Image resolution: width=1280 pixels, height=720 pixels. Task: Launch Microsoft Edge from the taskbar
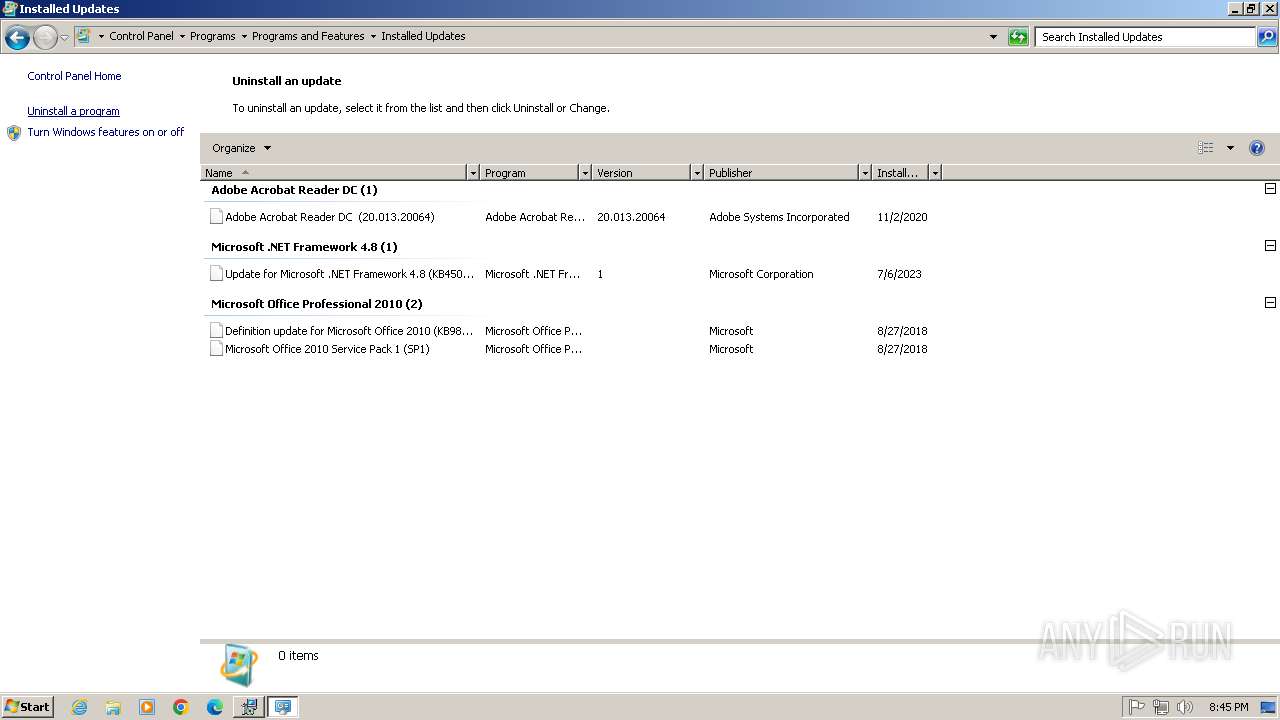click(215, 707)
